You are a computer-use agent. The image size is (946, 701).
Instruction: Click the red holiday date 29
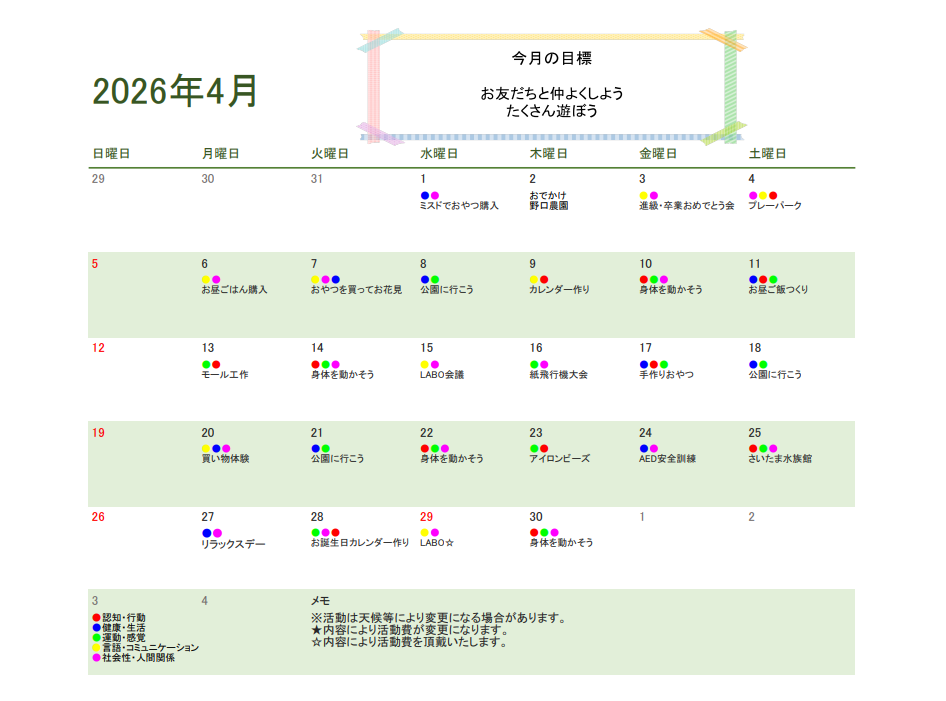coord(426,517)
